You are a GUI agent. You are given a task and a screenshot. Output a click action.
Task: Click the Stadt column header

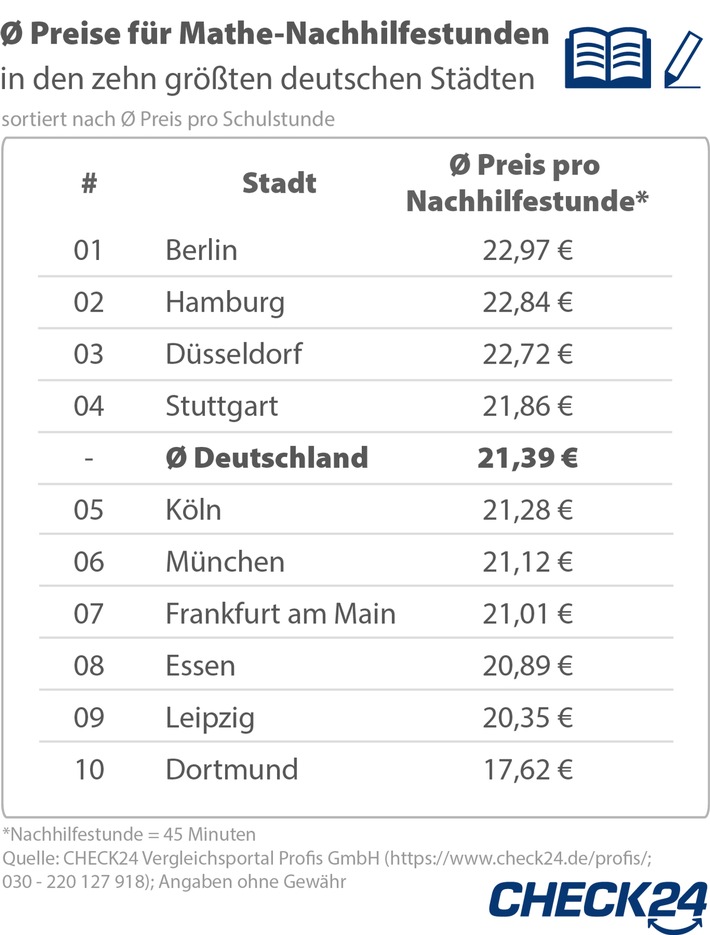[x=279, y=184]
